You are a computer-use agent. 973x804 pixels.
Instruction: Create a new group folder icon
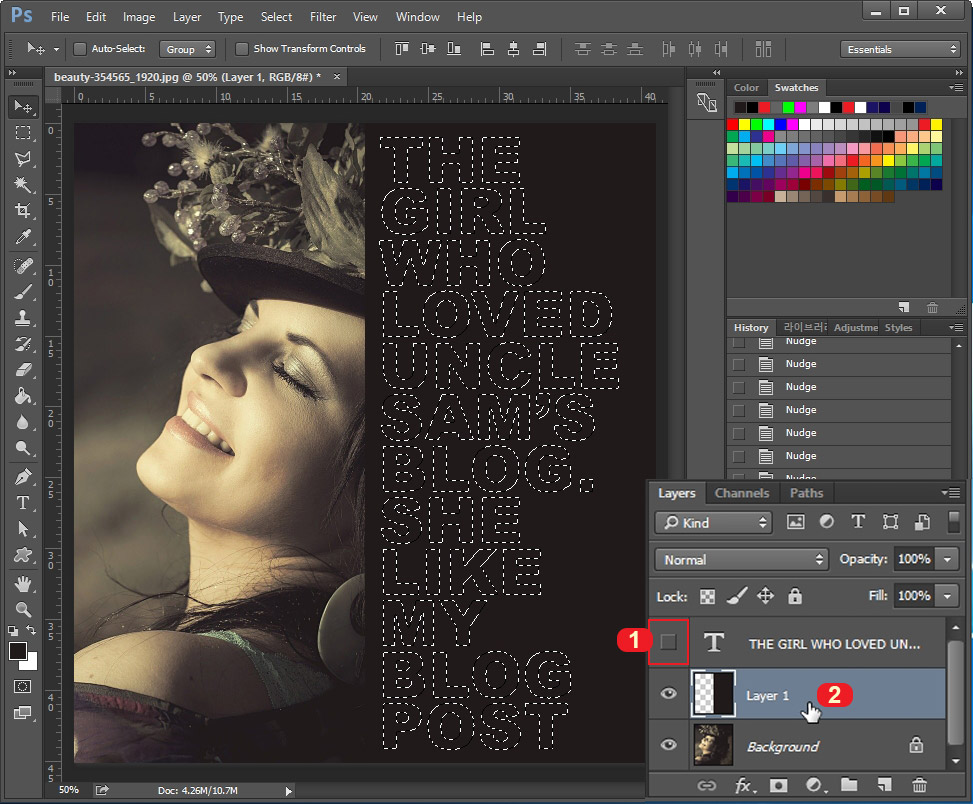849,785
